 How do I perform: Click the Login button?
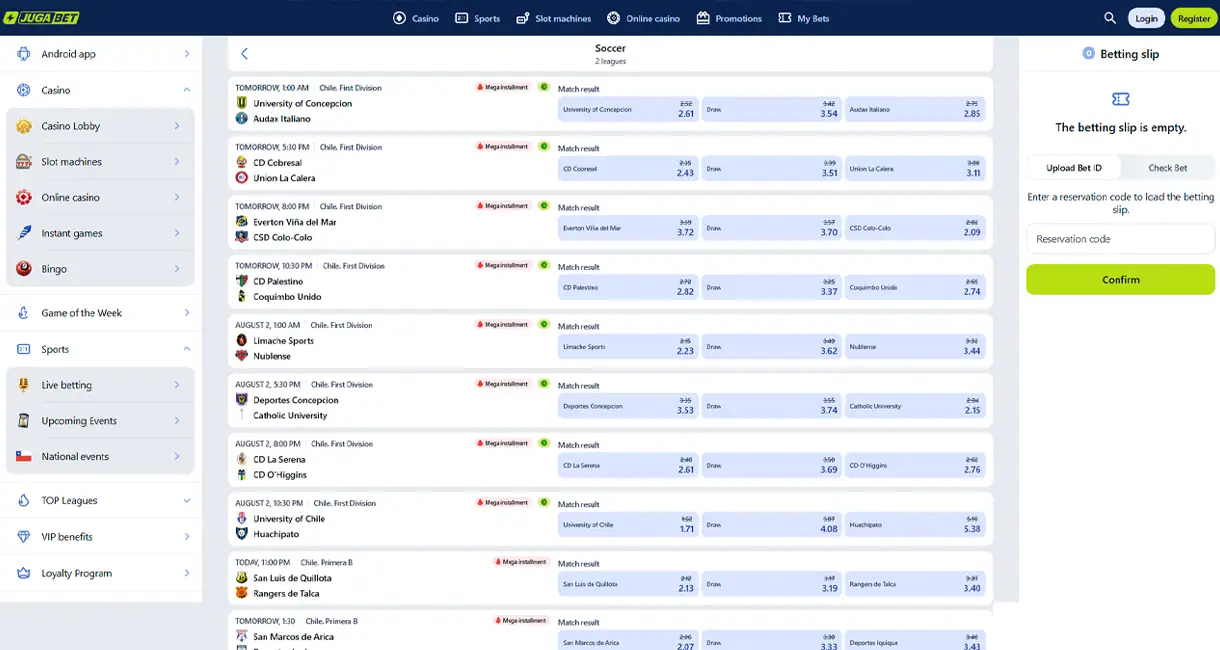pos(1147,18)
